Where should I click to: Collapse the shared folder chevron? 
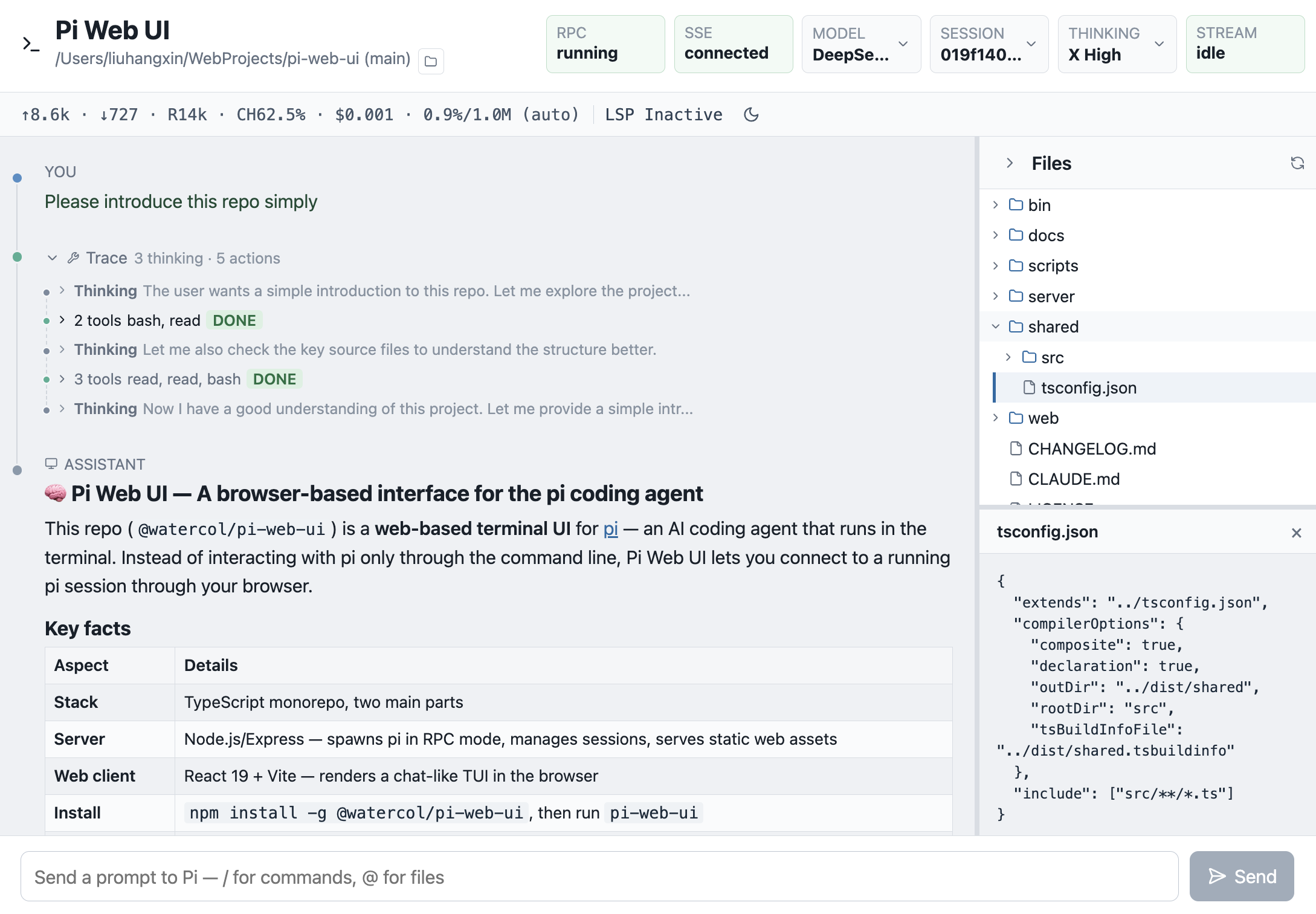coord(995,326)
